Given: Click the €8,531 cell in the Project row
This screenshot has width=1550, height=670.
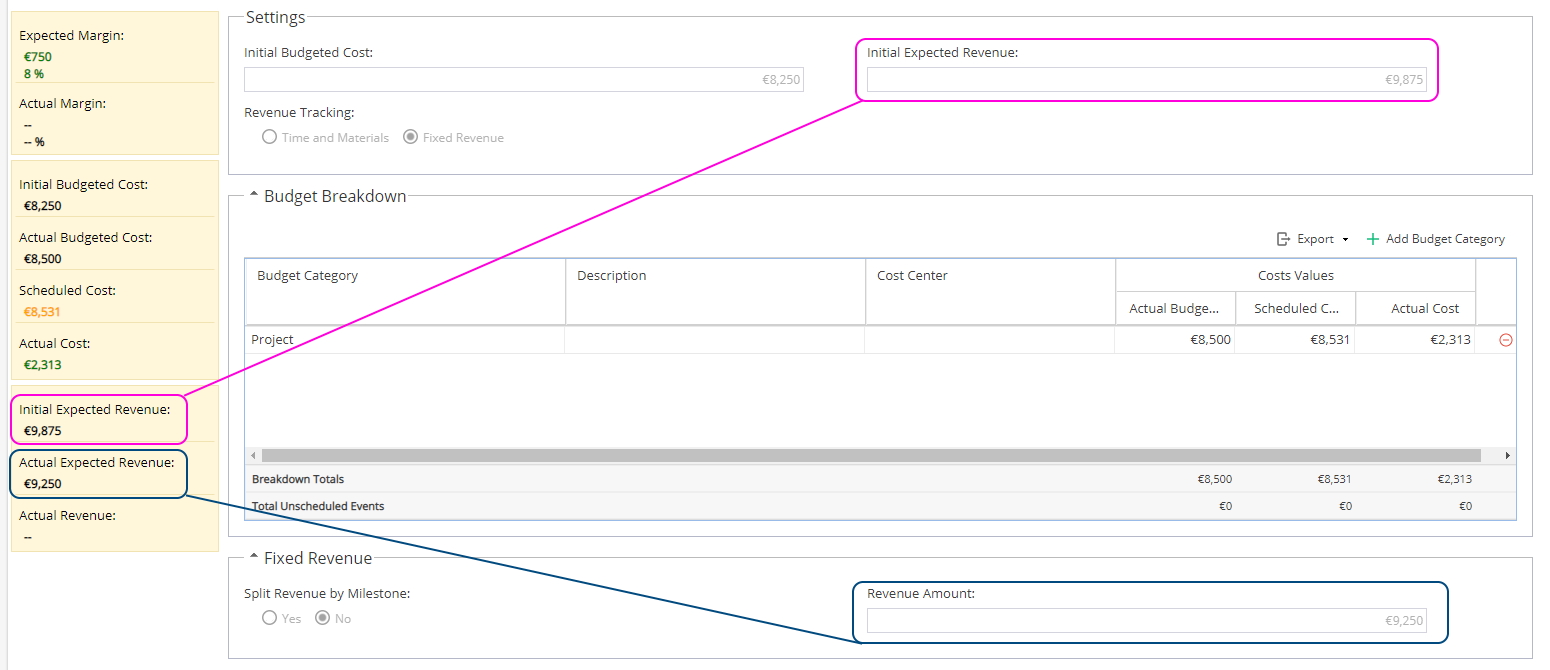Looking at the screenshot, I should coord(1295,340).
